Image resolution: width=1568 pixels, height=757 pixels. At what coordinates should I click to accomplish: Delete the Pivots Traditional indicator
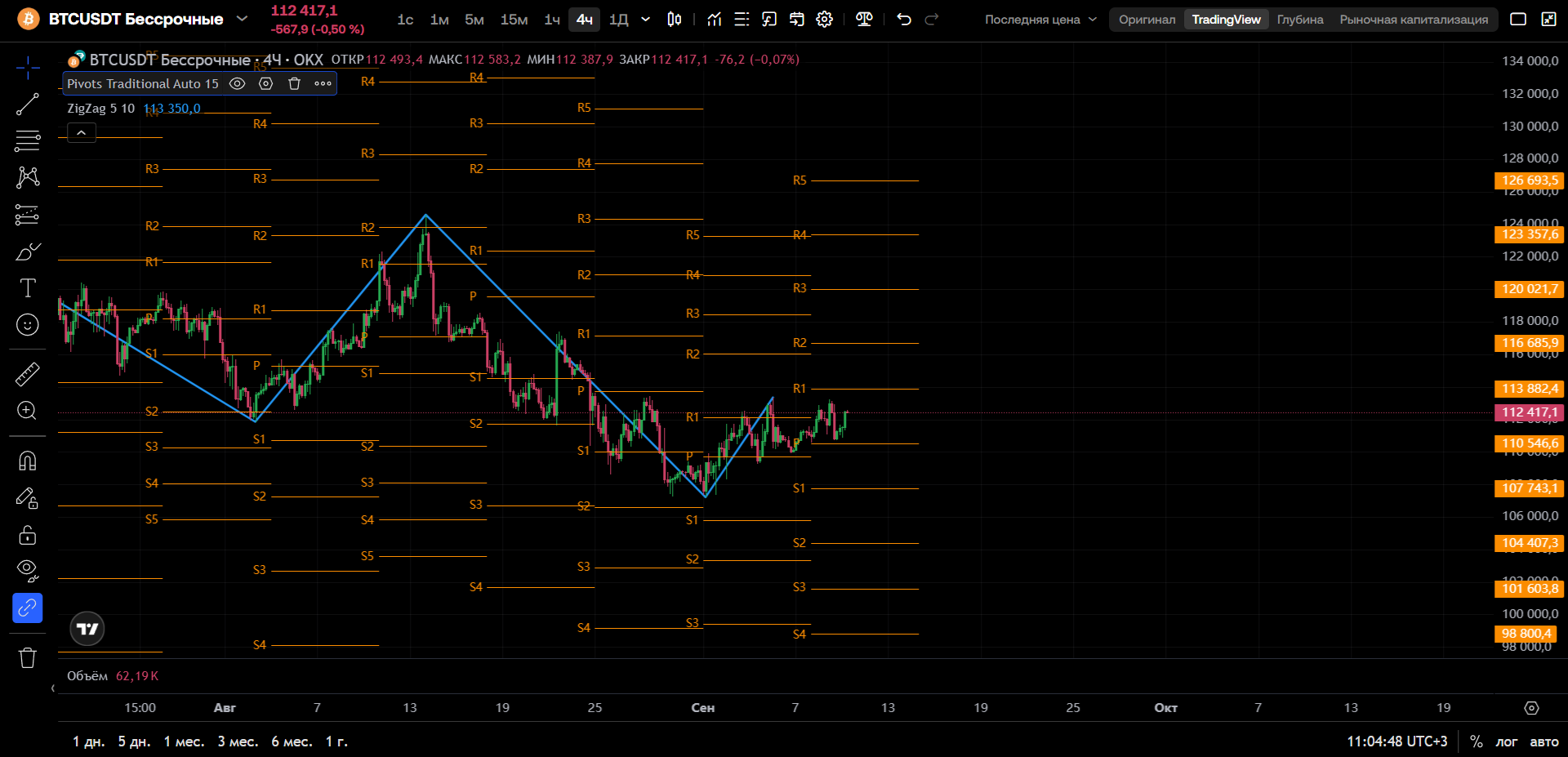pyautogui.click(x=295, y=83)
